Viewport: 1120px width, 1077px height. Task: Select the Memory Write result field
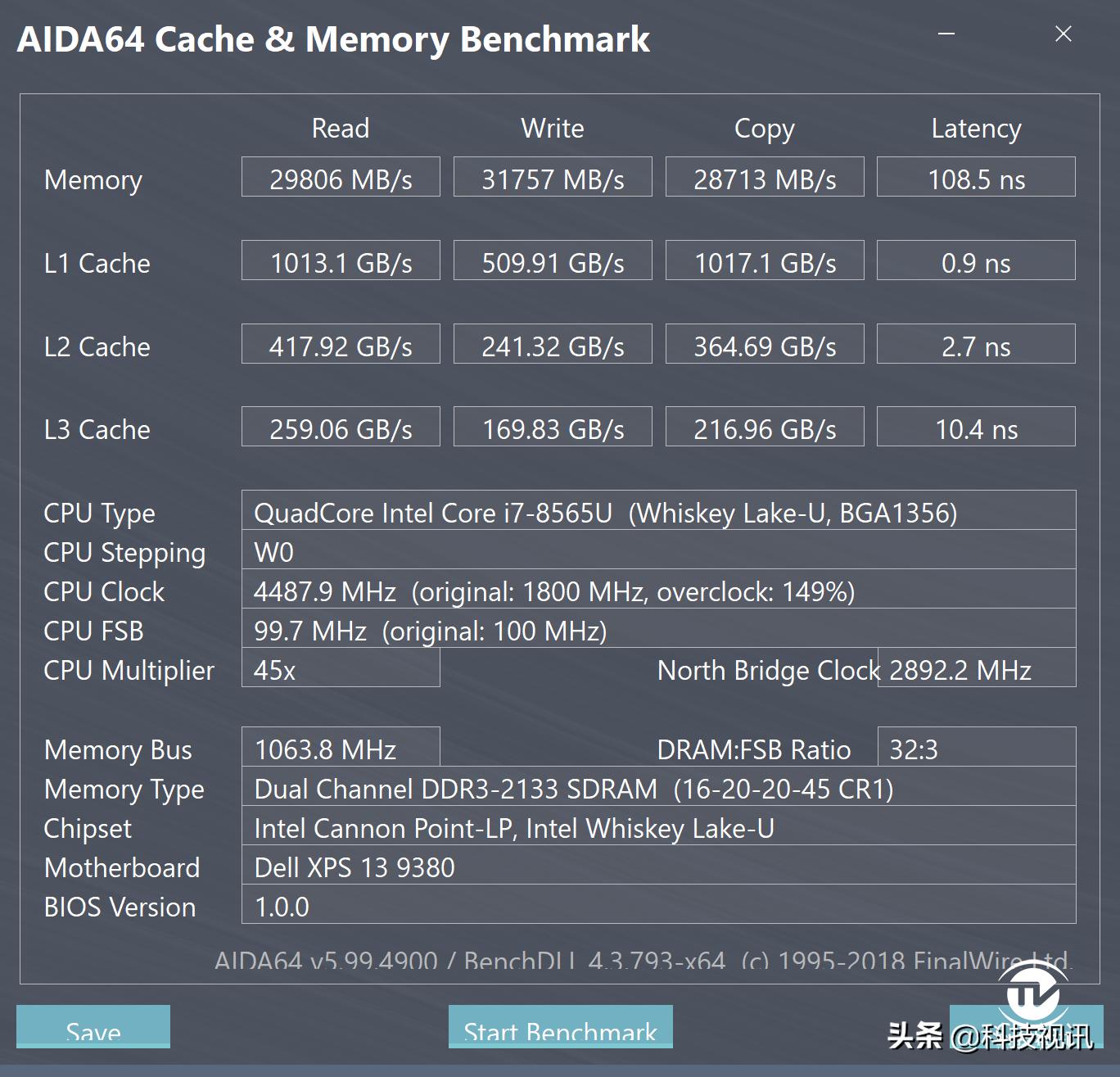point(552,178)
